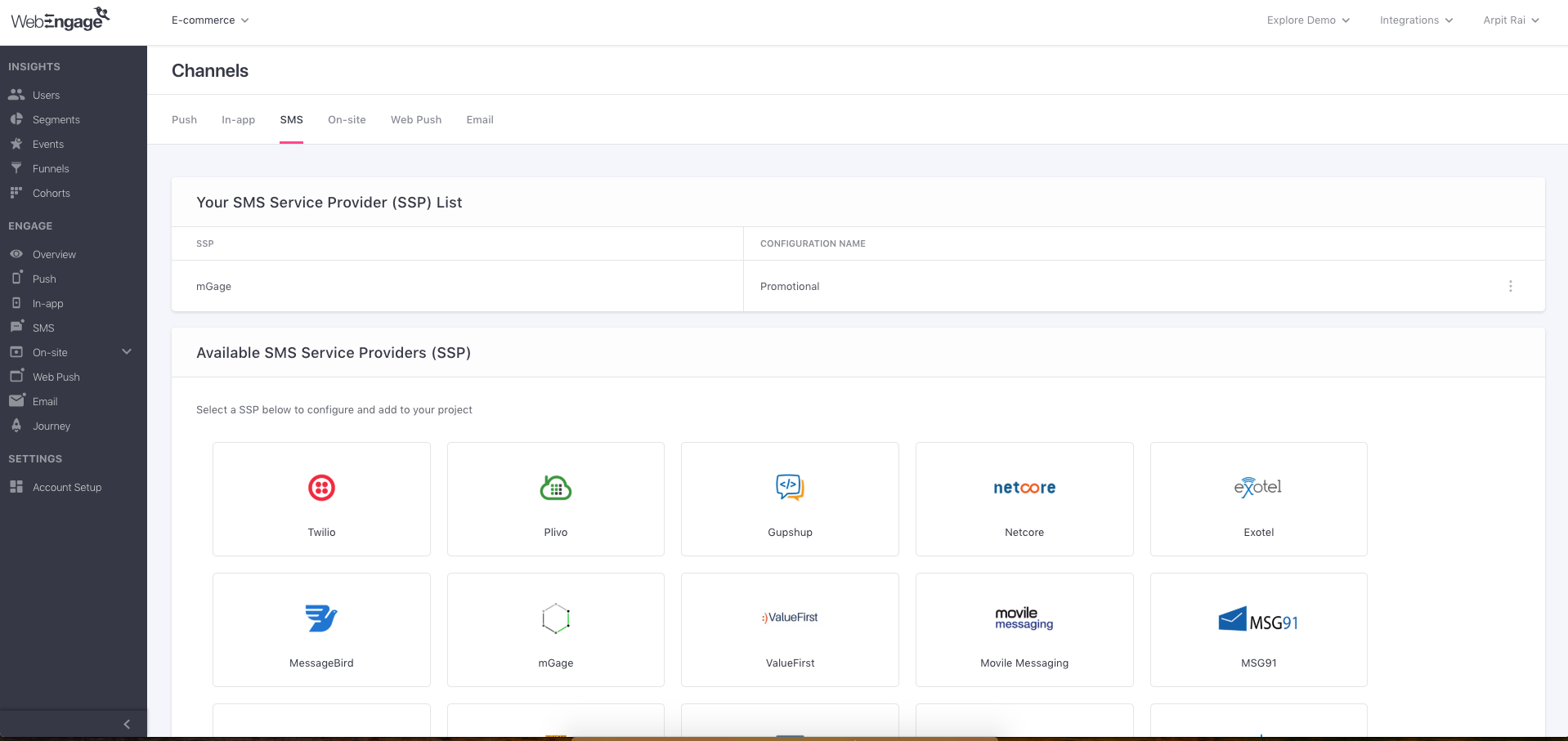Click the Plivo provider name label

[556, 533]
